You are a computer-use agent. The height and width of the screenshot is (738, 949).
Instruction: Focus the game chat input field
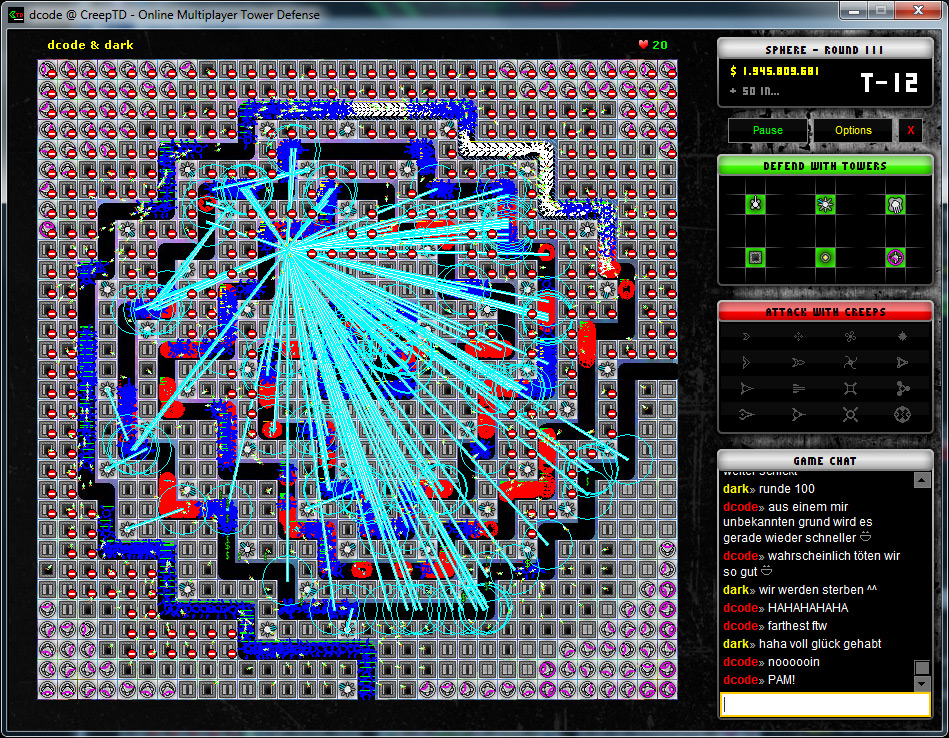click(825, 705)
